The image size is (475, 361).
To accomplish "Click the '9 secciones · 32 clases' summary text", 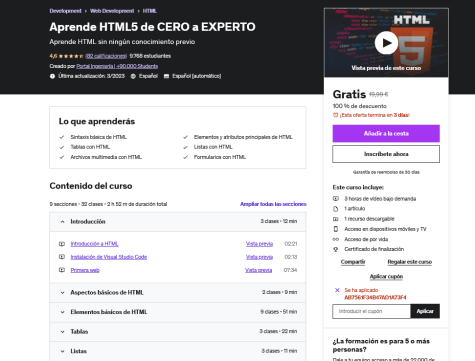I will pos(108,204).
